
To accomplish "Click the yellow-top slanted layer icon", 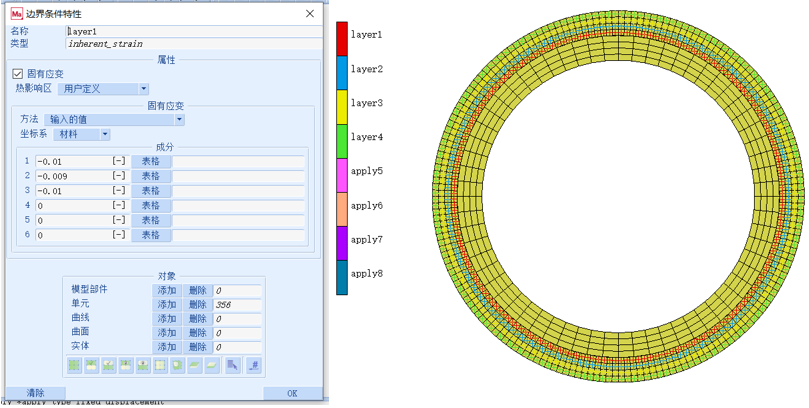I will click(x=212, y=365).
